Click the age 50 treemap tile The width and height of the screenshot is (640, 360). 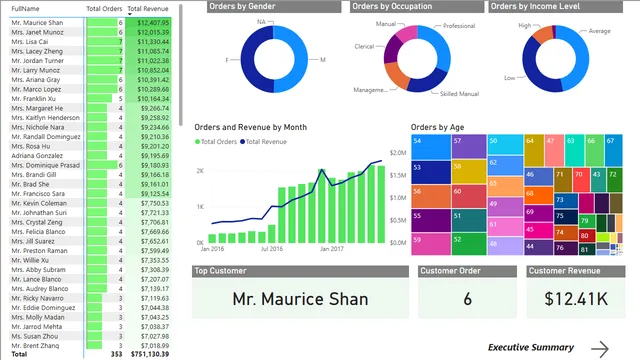[x=505, y=144]
